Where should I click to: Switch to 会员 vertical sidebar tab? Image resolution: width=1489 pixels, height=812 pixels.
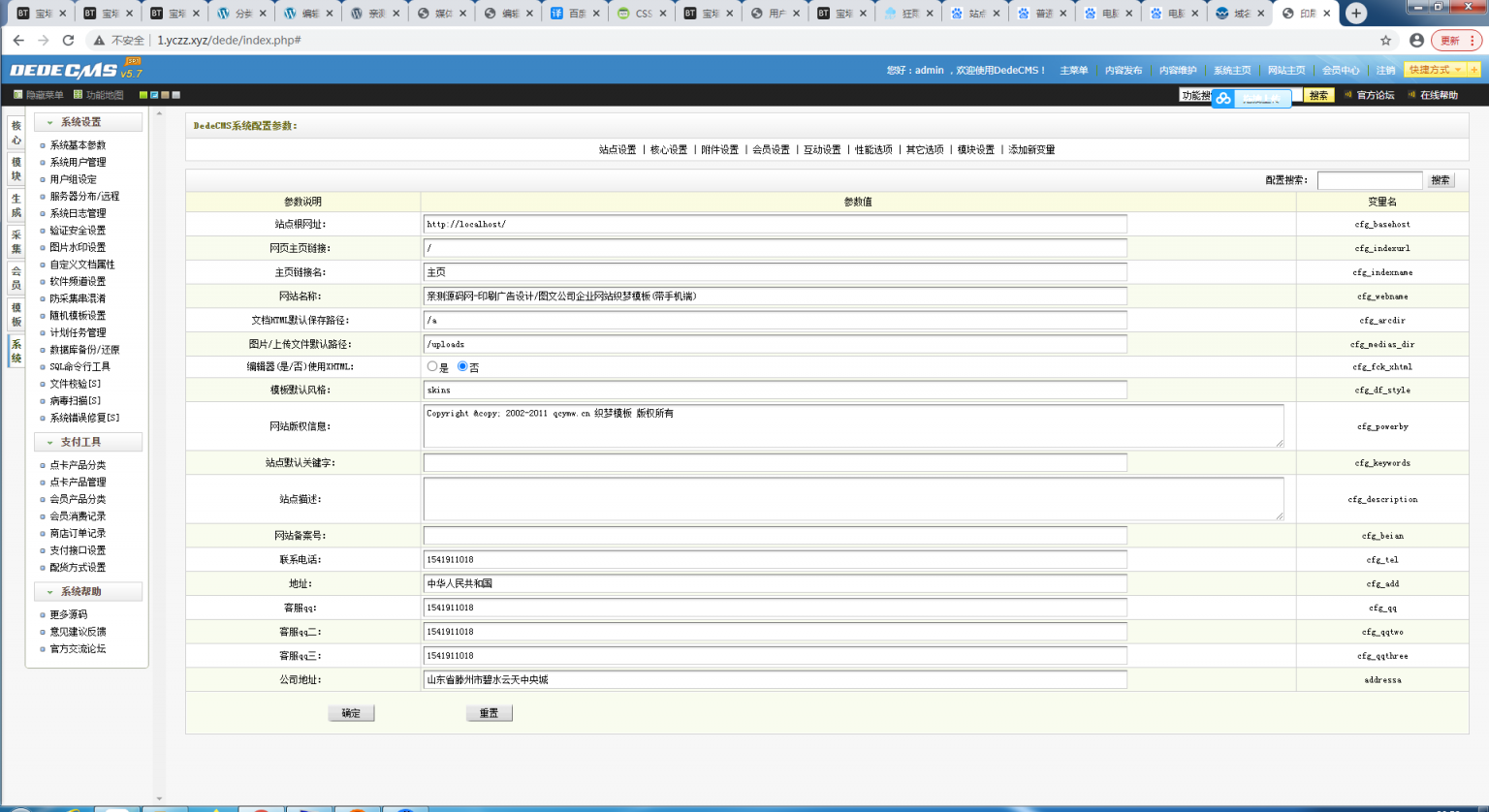click(x=16, y=278)
